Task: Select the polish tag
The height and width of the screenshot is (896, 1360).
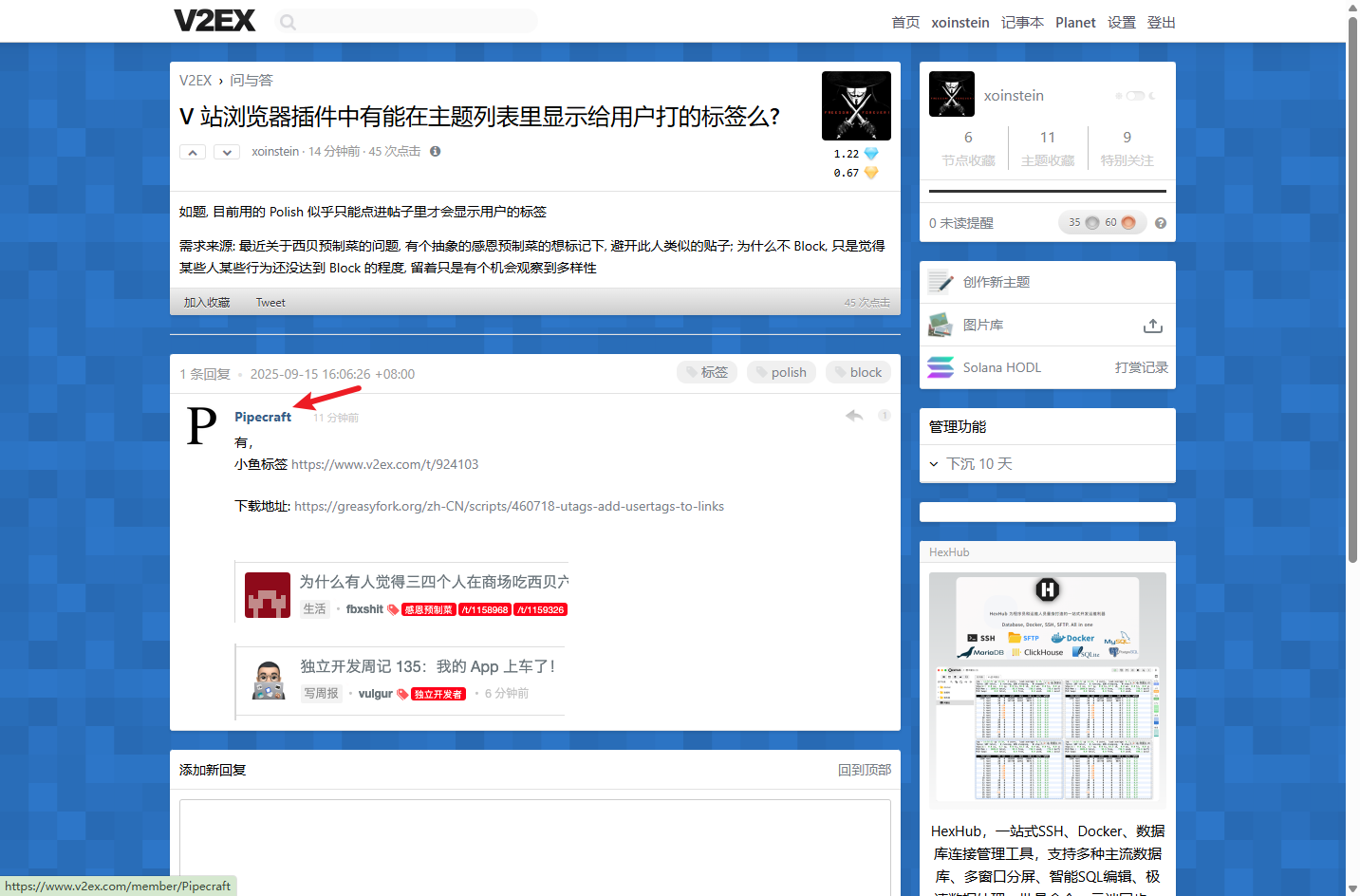Action: pyautogui.click(x=781, y=372)
